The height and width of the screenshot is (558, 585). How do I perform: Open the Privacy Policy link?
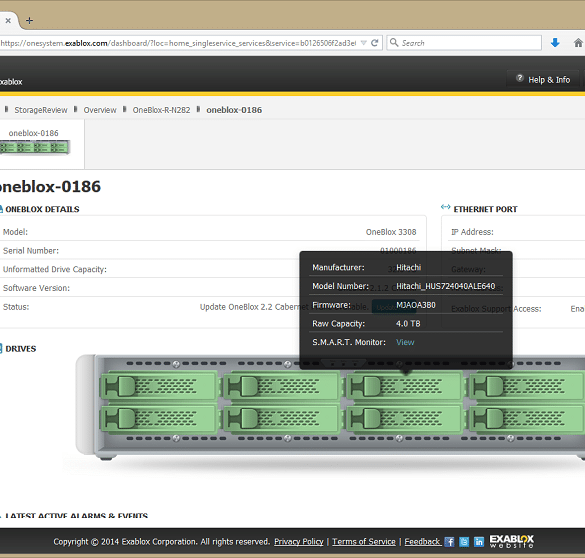[299, 542]
